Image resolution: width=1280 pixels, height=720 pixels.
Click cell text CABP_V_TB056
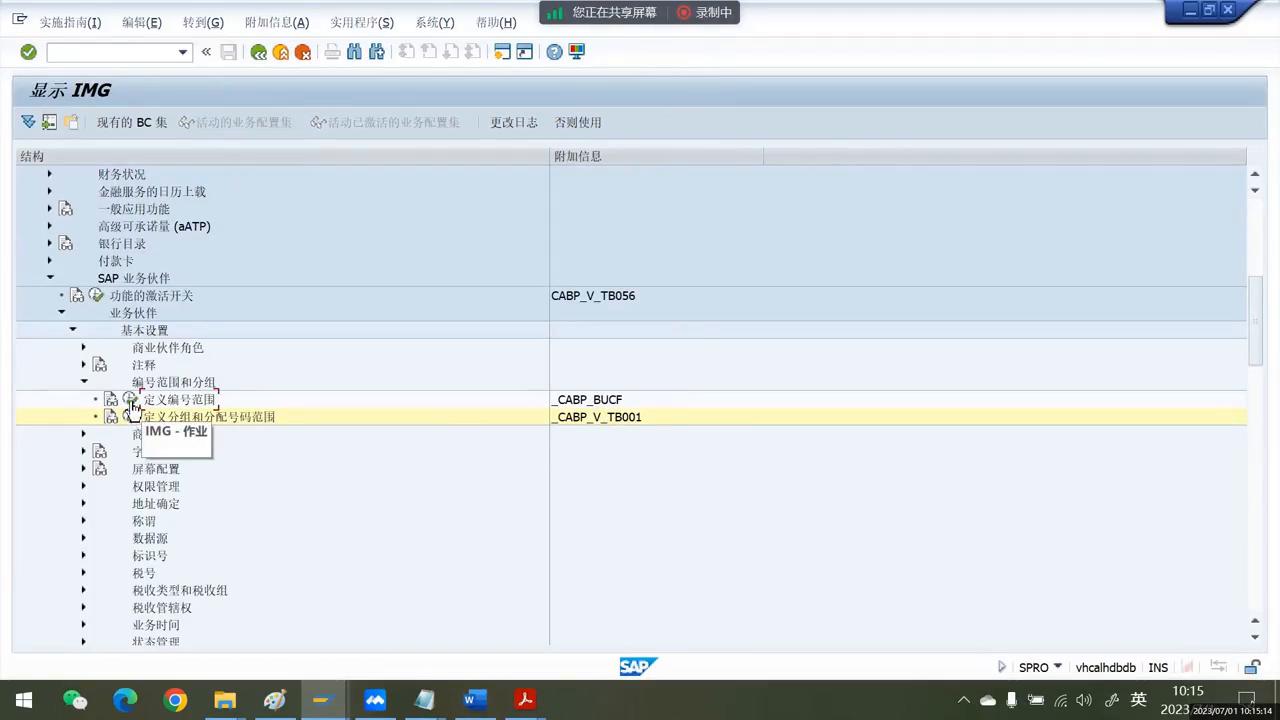click(593, 296)
